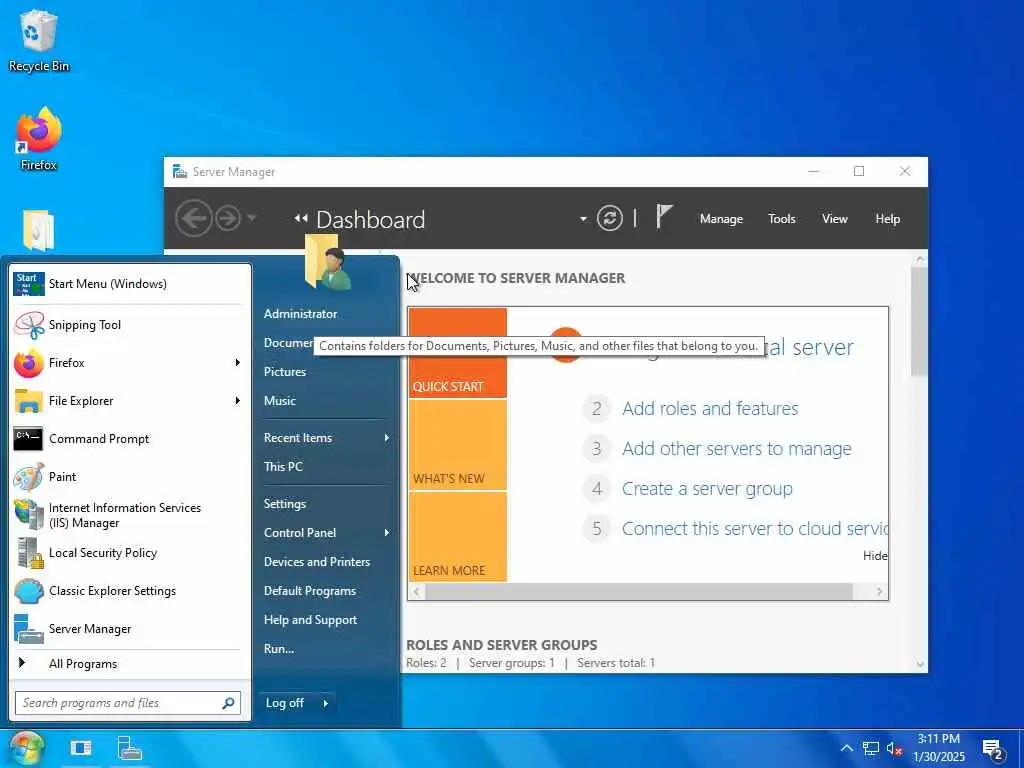1024x768 pixels.
Task: Open the Tools menu
Action: click(781, 219)
